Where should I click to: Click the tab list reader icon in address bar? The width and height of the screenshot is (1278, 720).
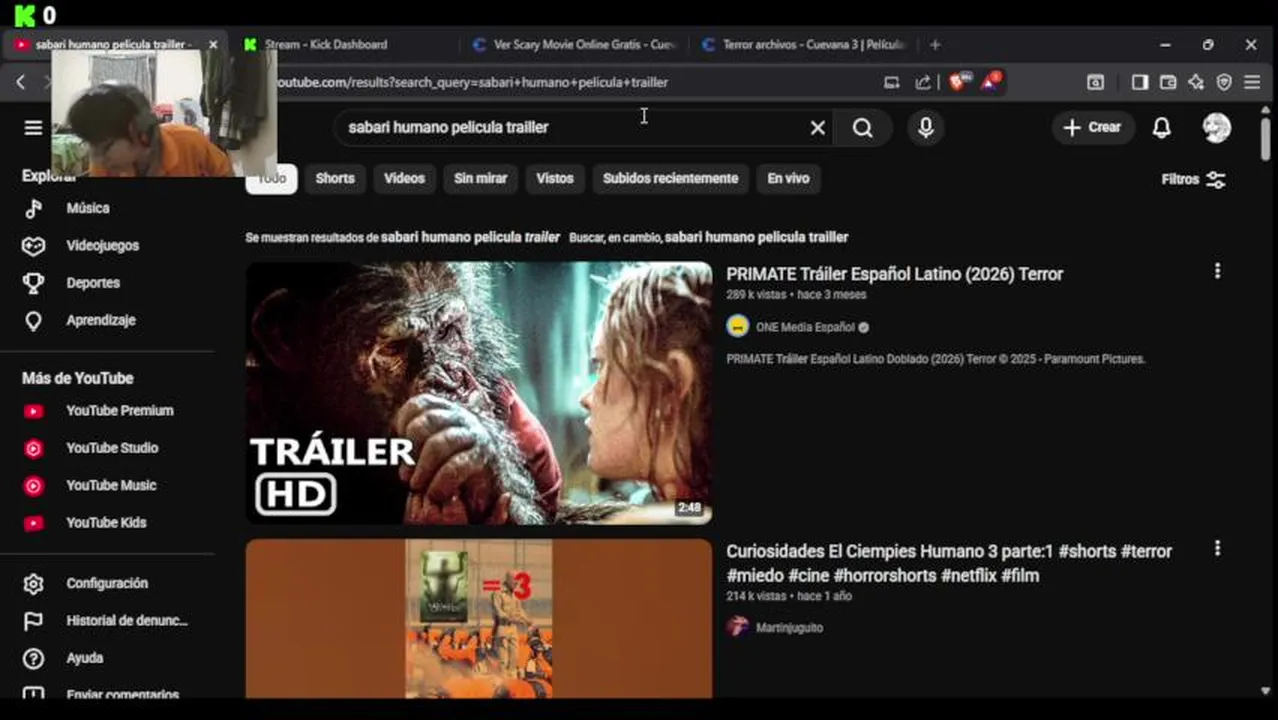[x=891, y=82]
